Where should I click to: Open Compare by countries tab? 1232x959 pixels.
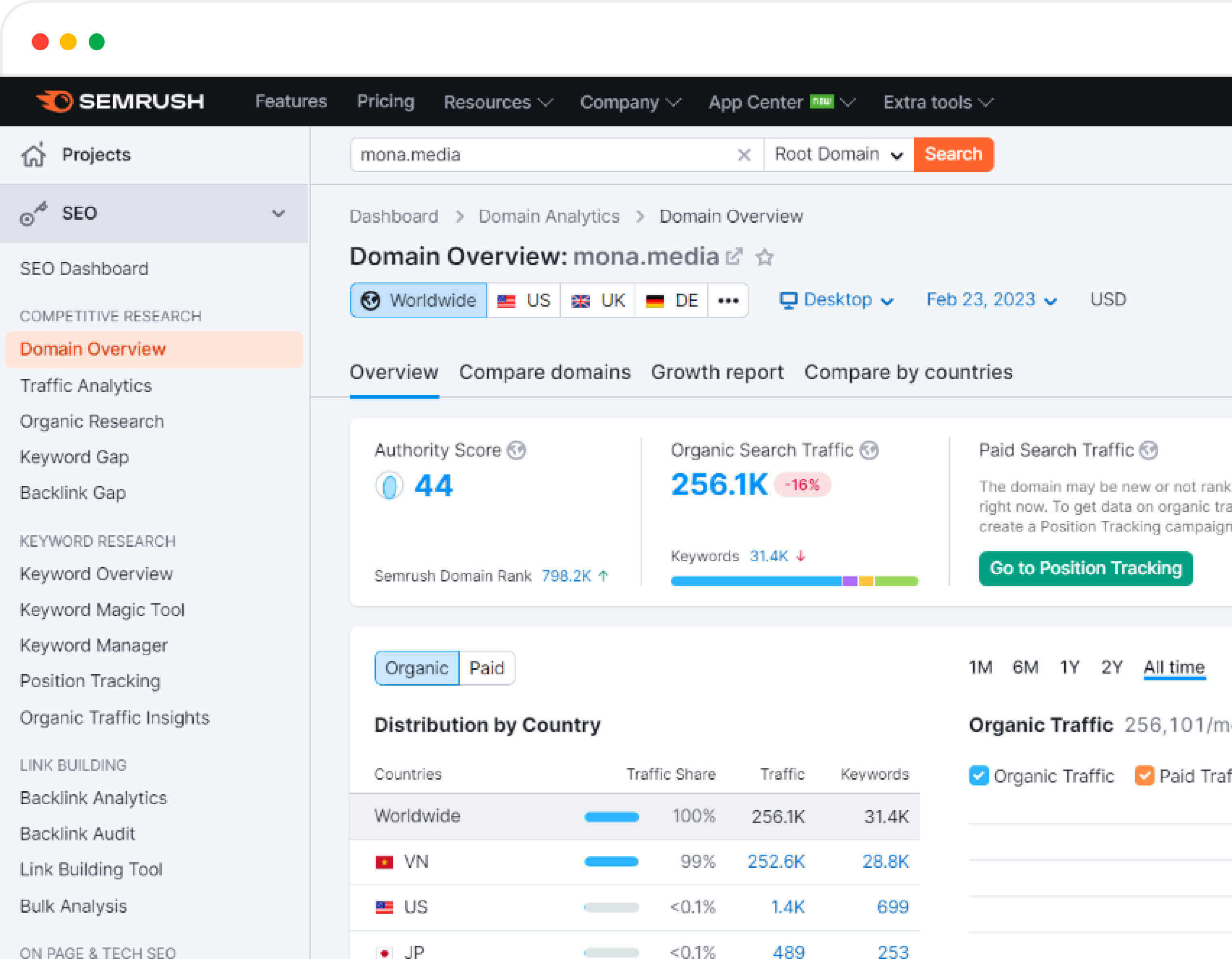tap(908, 372)
